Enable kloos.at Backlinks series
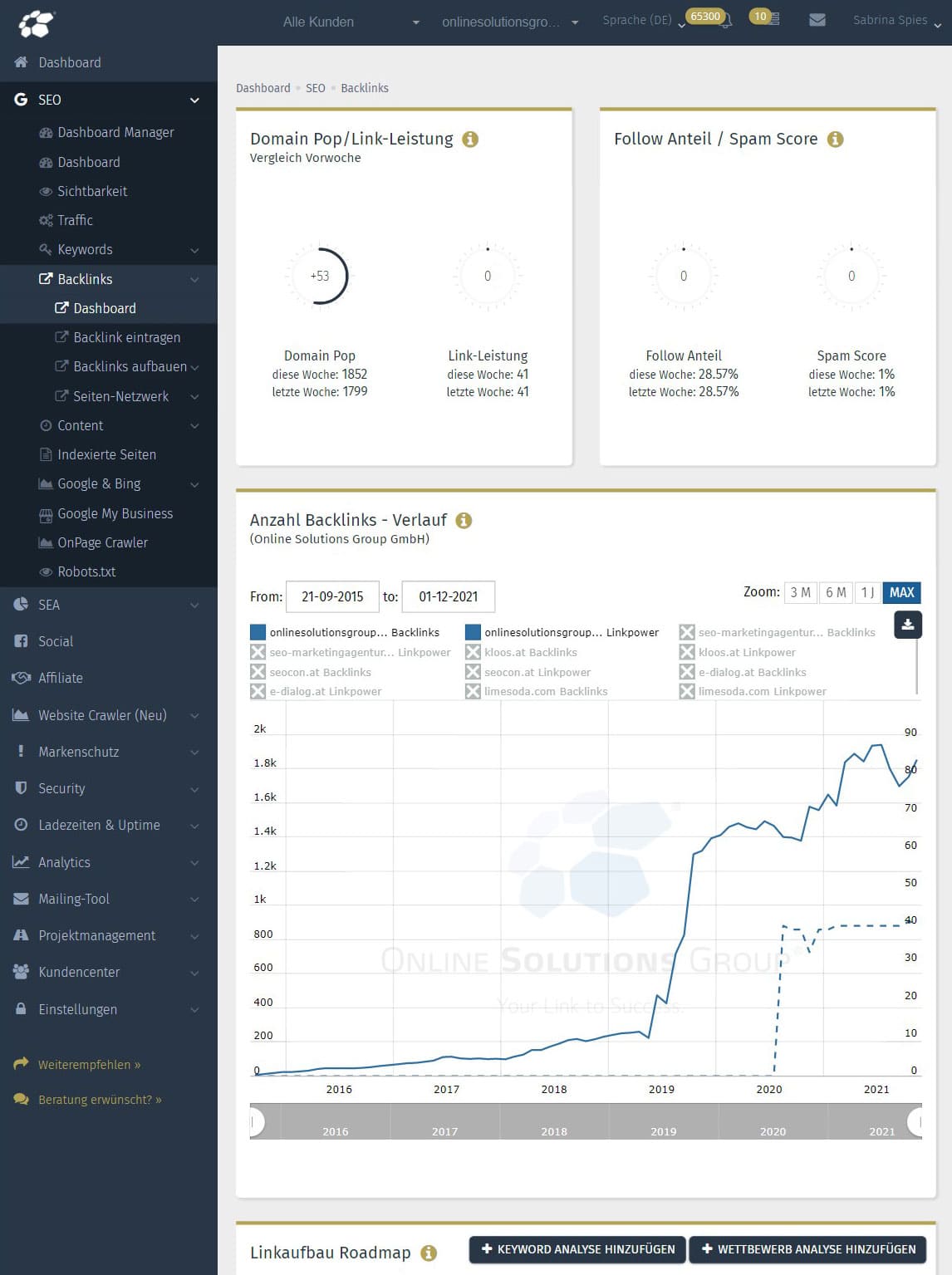The height and width of the screenshot is (1275, 952). pyautogui.click(x=521, y=652)
